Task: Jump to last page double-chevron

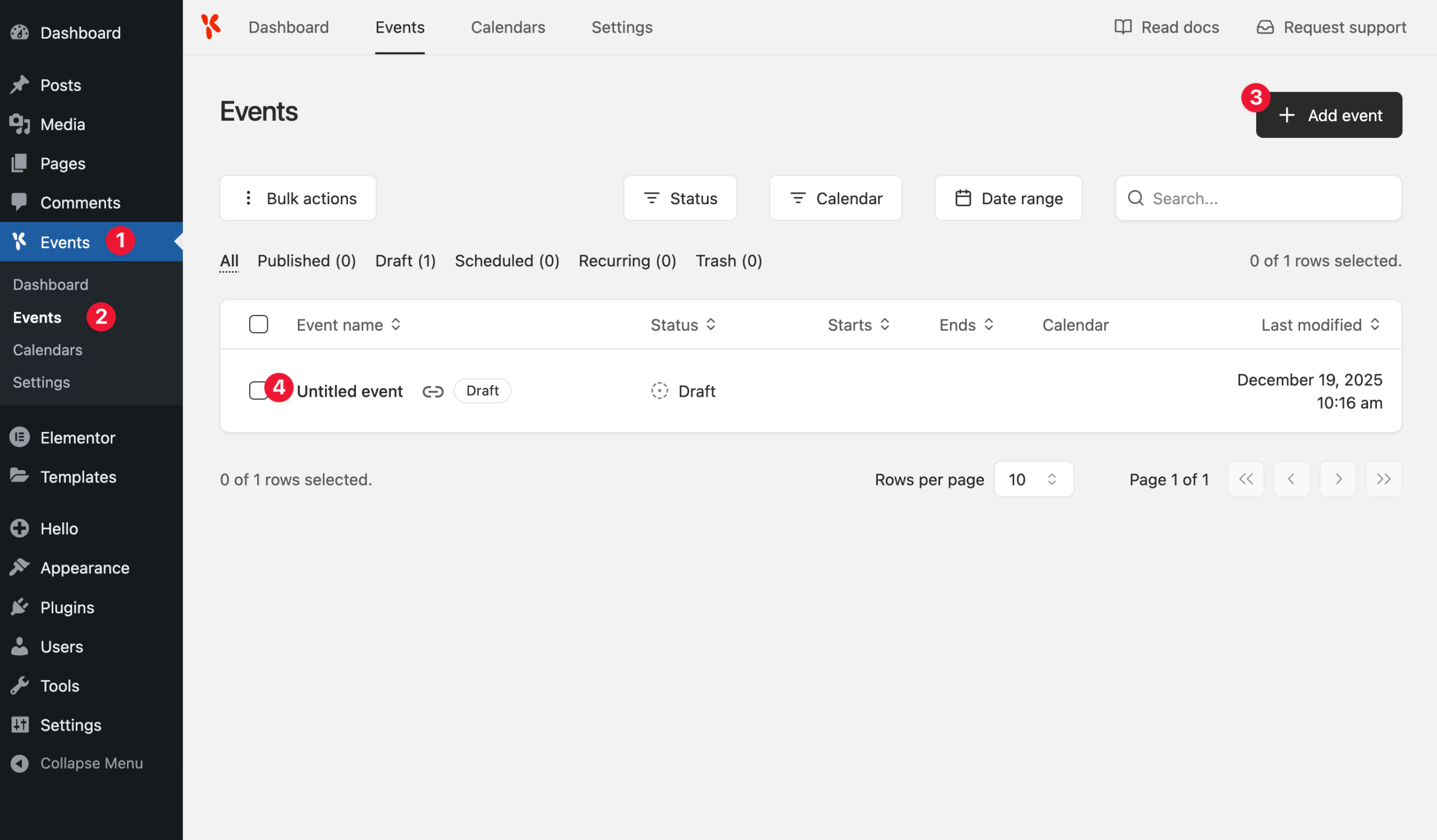Action: 1384,479
